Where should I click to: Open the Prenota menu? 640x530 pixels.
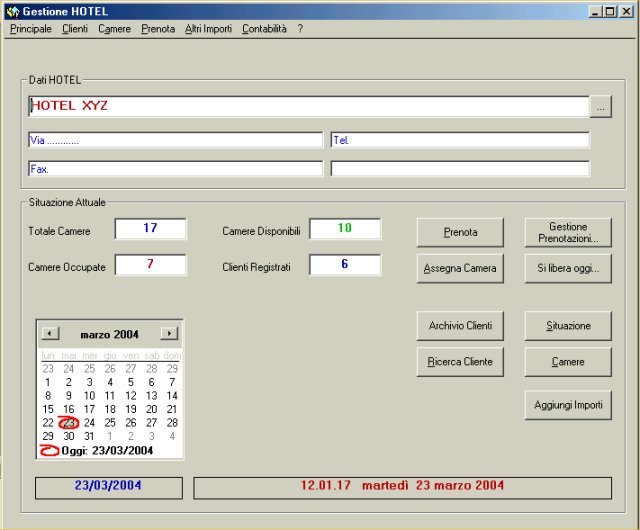[158, 29]
